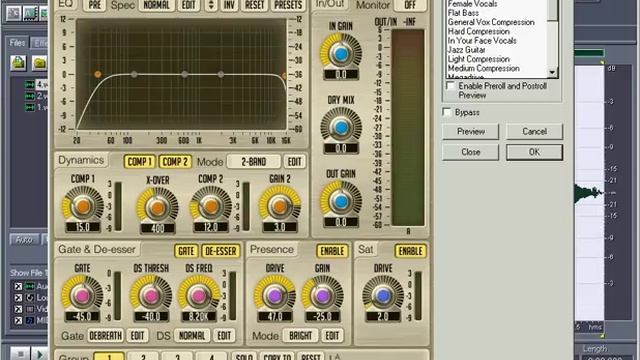Click the OUT GAIN knob

(x=341, y=201)
